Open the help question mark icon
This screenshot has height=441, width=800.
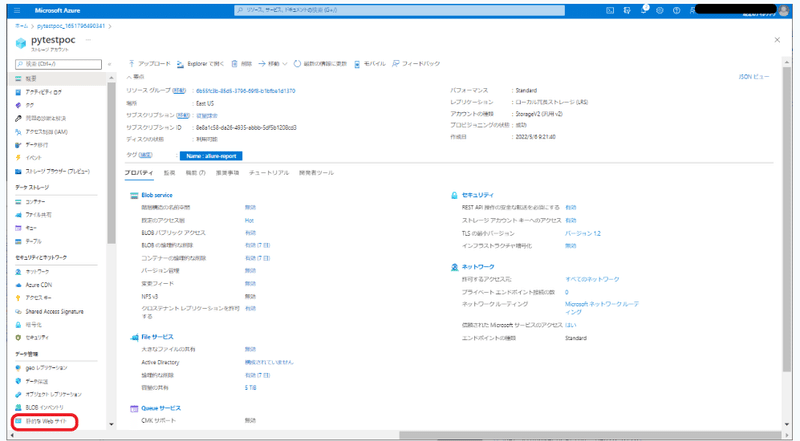pos(677,10)
